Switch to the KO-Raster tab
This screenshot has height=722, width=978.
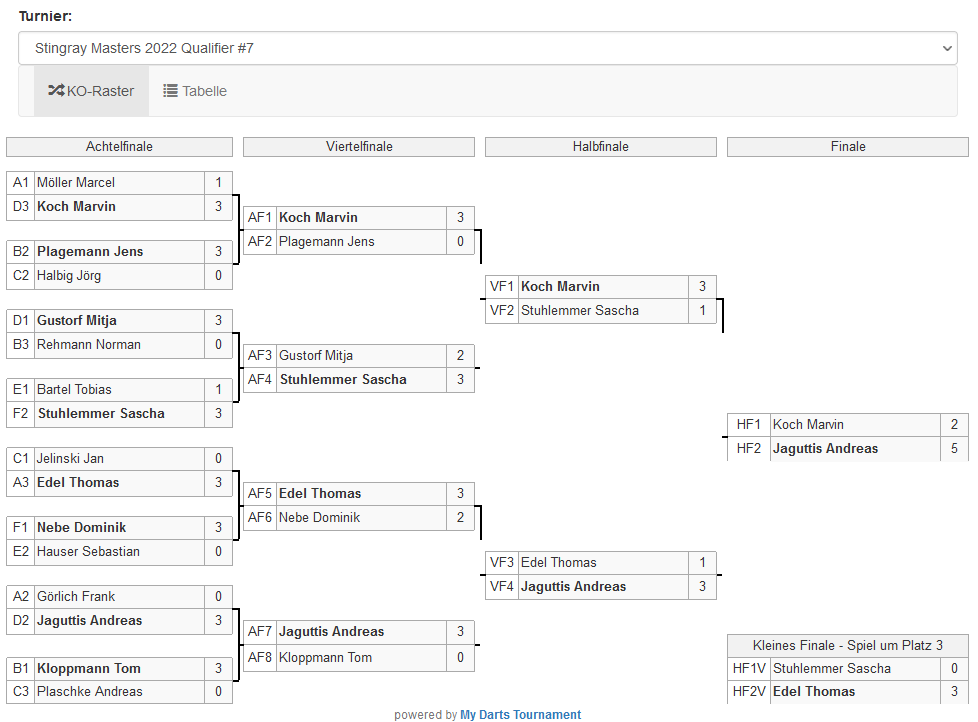[91, 91]
